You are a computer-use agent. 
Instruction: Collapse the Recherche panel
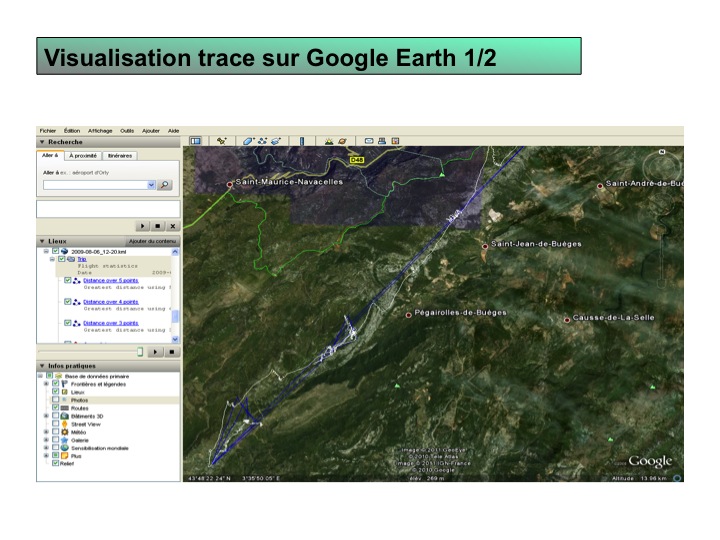42,142
